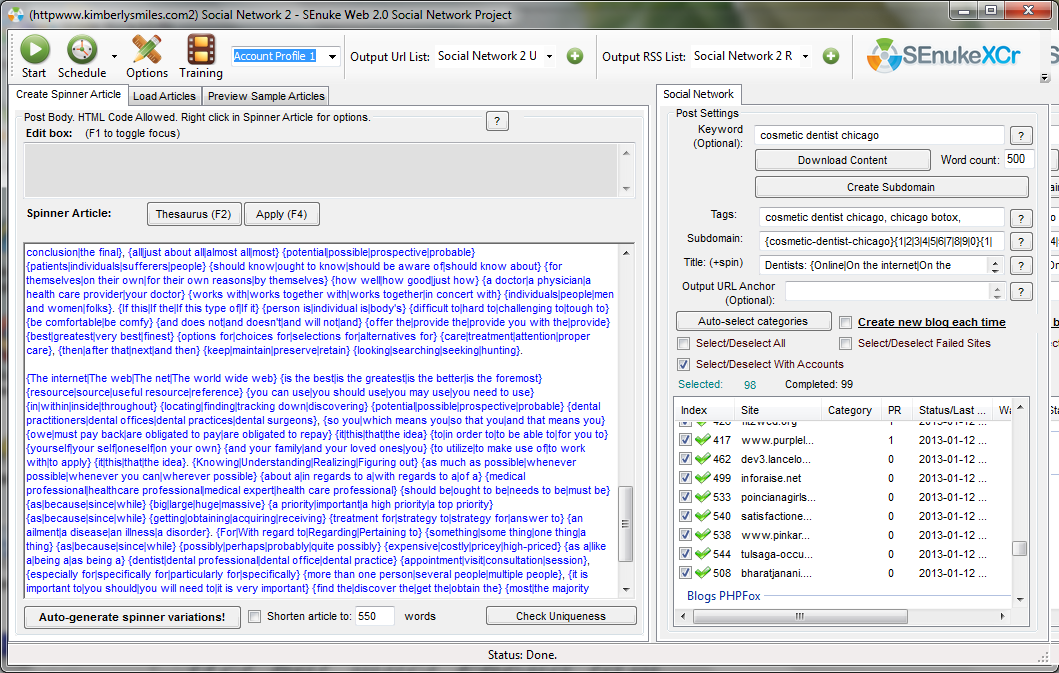This screenshot has width=1059, height=673.
Task: Open help button next to Subdomain field
Action: click(1021, 242)
